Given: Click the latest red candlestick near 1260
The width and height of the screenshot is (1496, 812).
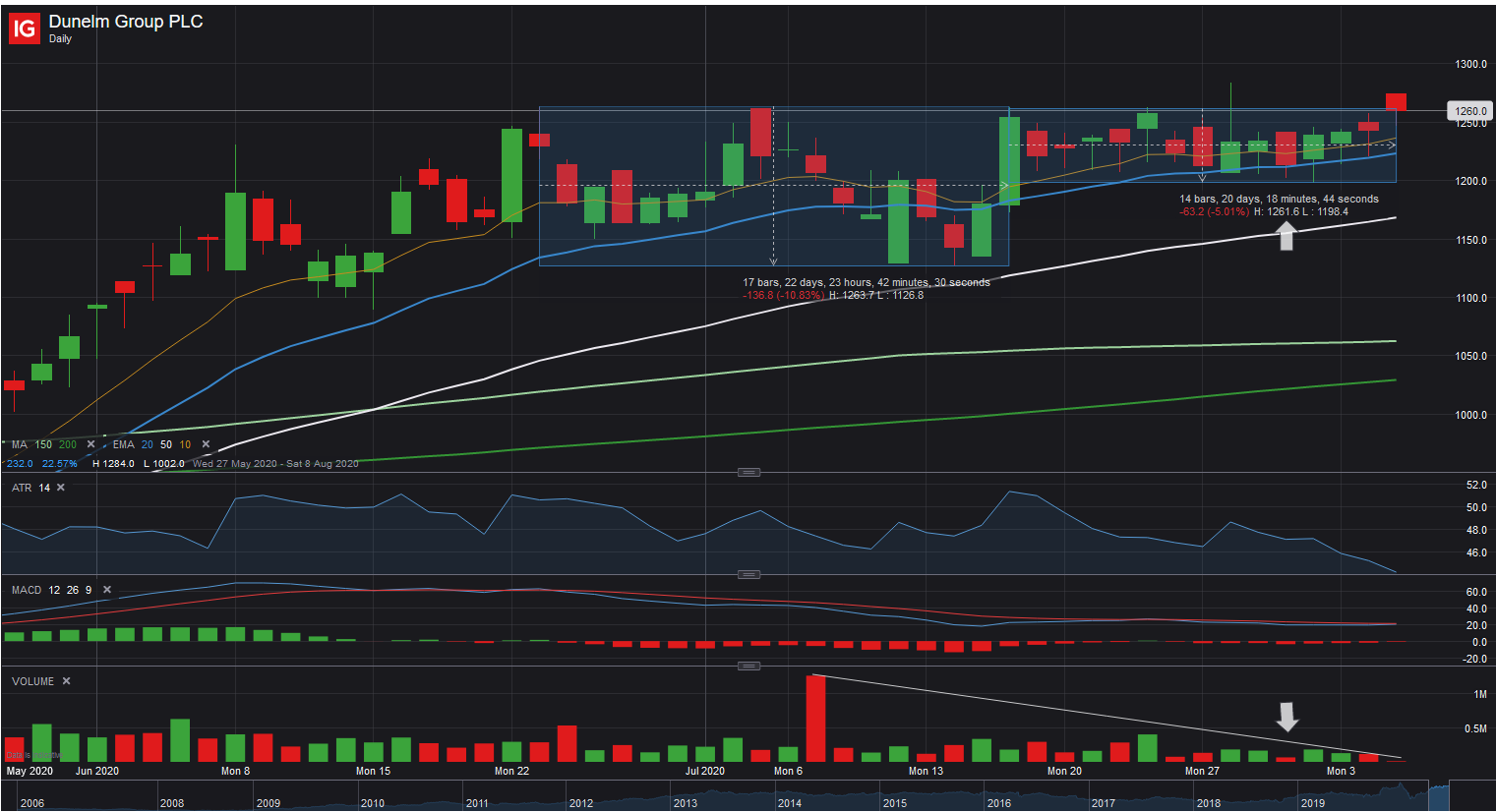Looking at the screenshot, I should click(1396, 102).
